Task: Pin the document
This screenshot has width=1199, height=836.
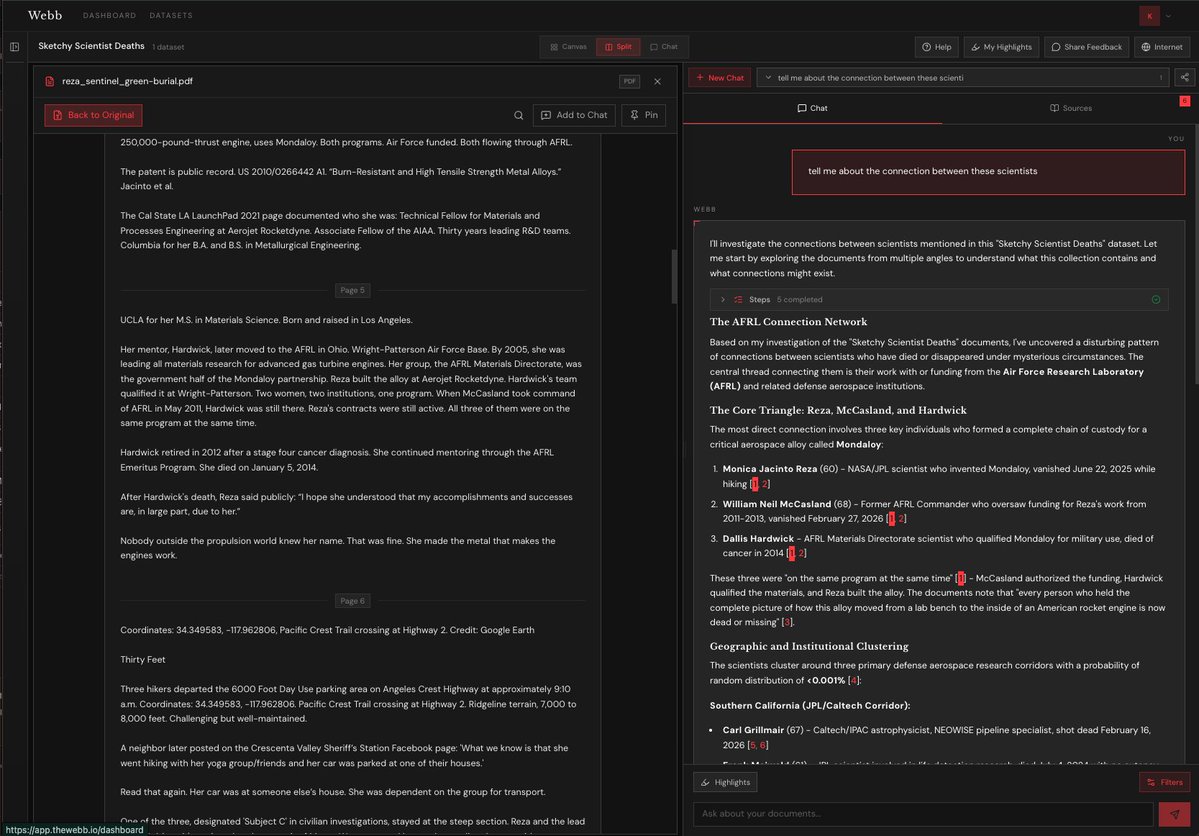Action: pos(643,115)
